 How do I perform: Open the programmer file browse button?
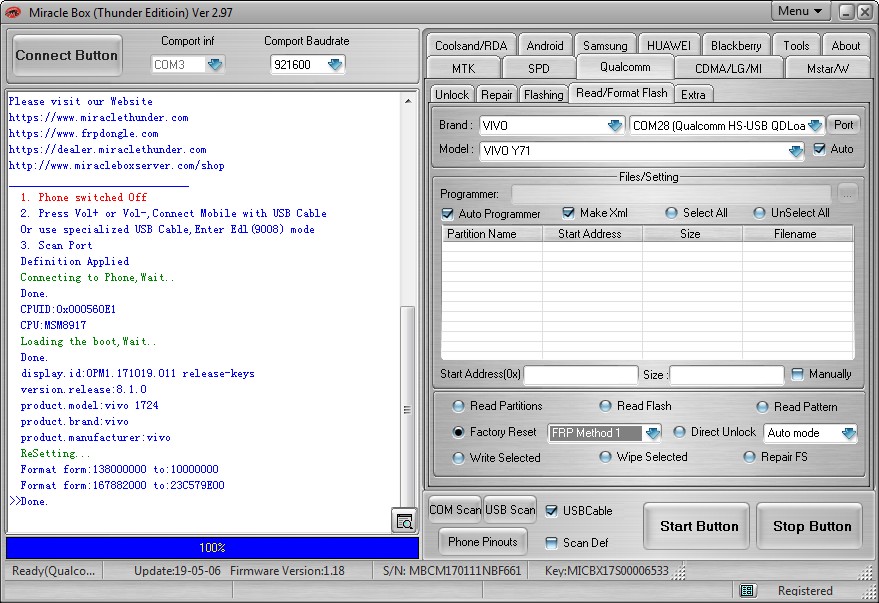click(848, 194)
